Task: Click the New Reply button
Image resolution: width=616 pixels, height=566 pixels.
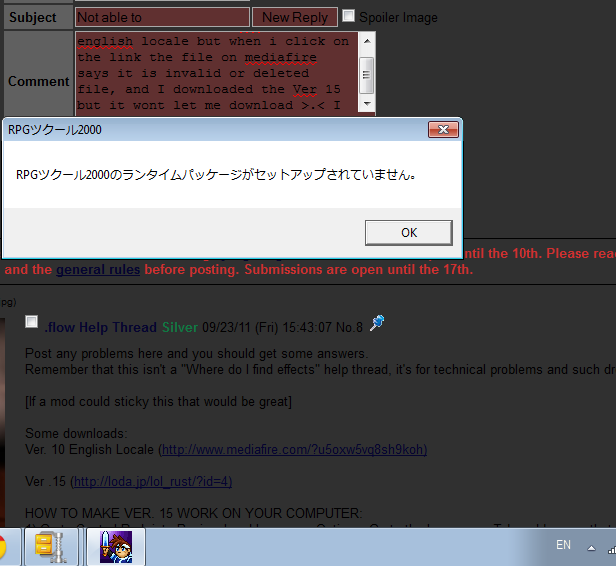Action: point(295,18)
